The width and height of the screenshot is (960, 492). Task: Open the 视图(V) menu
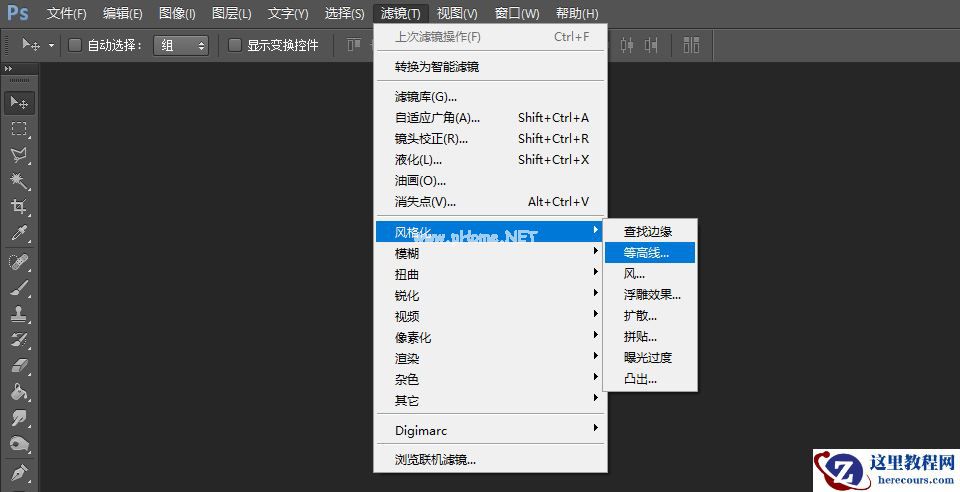(x=457, y=13)
